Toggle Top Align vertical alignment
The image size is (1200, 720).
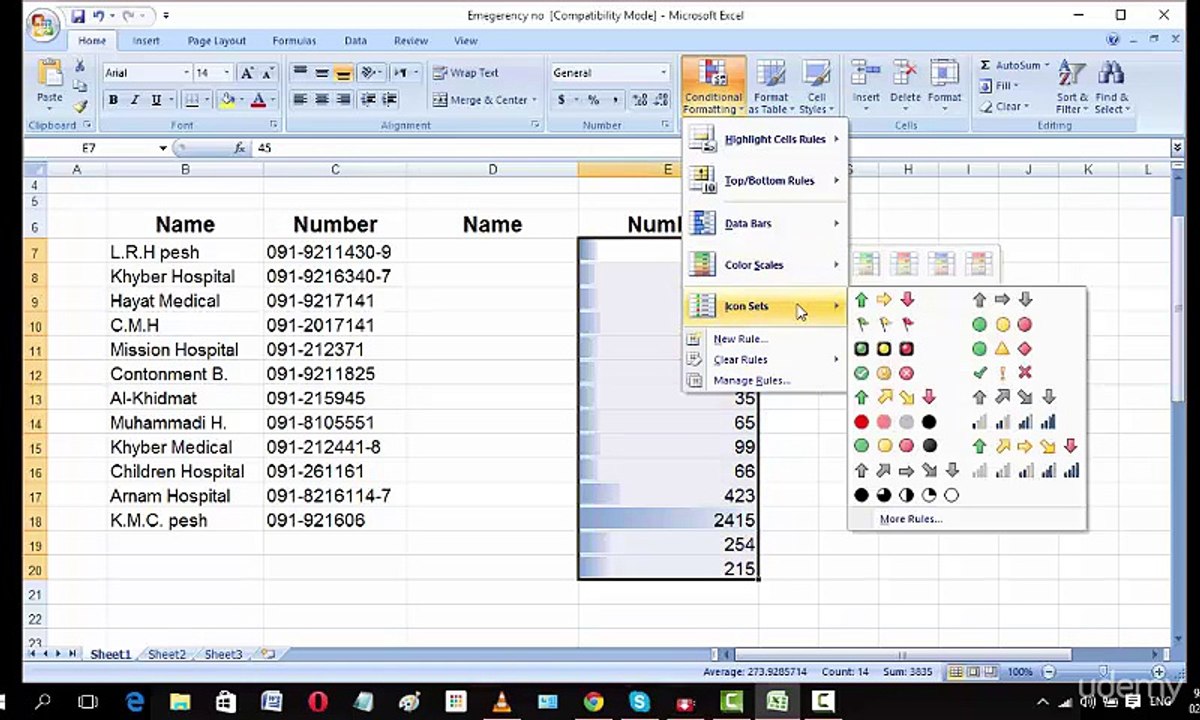pyautogui.click(x=299, y=73)
